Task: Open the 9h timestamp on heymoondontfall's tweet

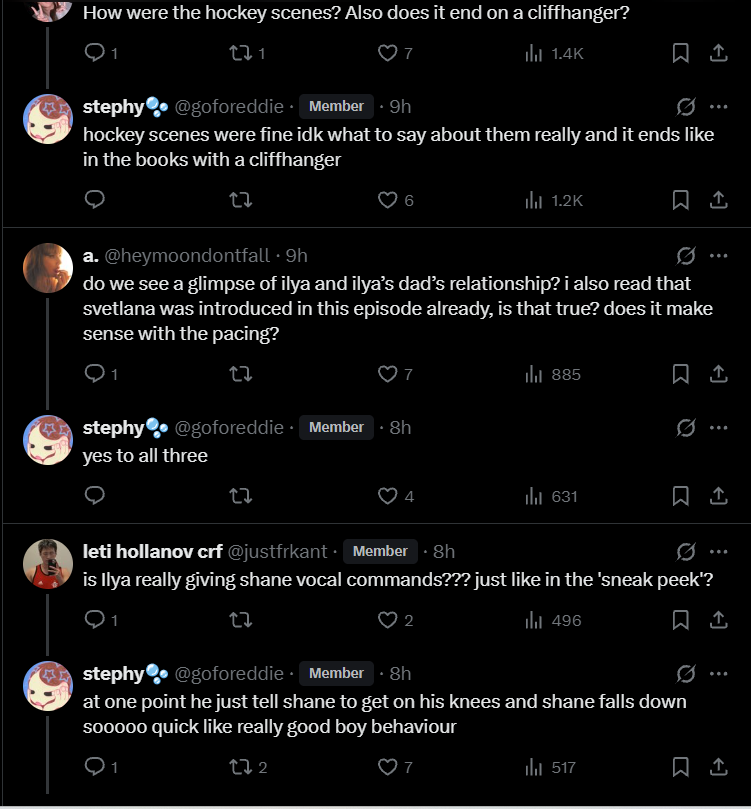Action: point(297,256)
